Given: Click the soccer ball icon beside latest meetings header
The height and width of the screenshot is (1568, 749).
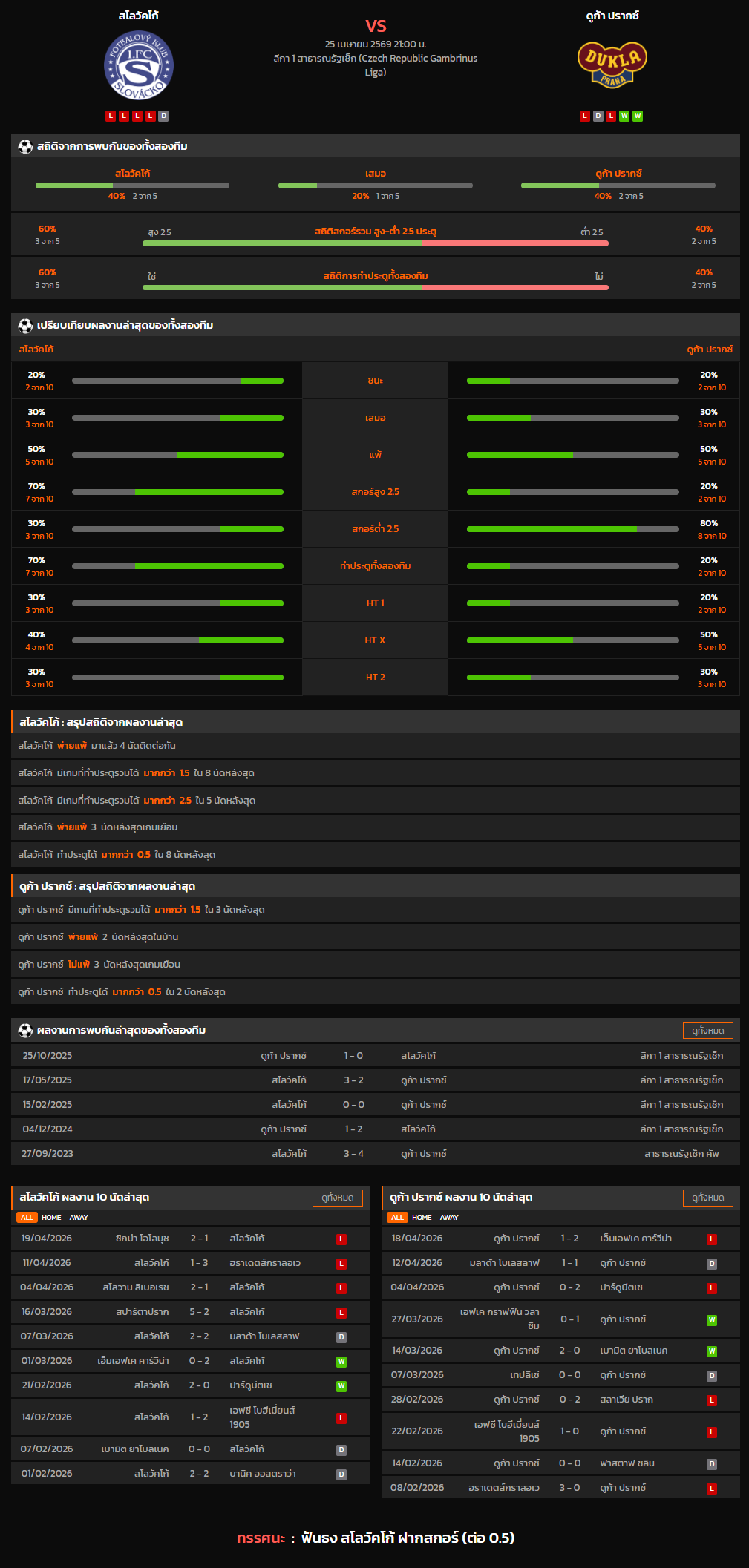Looking at the screenshot, I should pyautogui.click(x=25, y=1031).
